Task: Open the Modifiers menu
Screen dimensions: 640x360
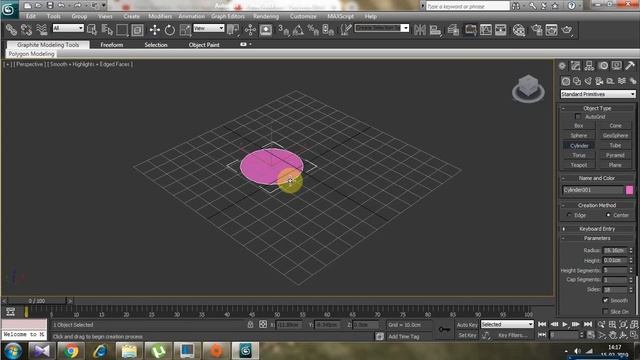Action: click(x=160, y=16)
